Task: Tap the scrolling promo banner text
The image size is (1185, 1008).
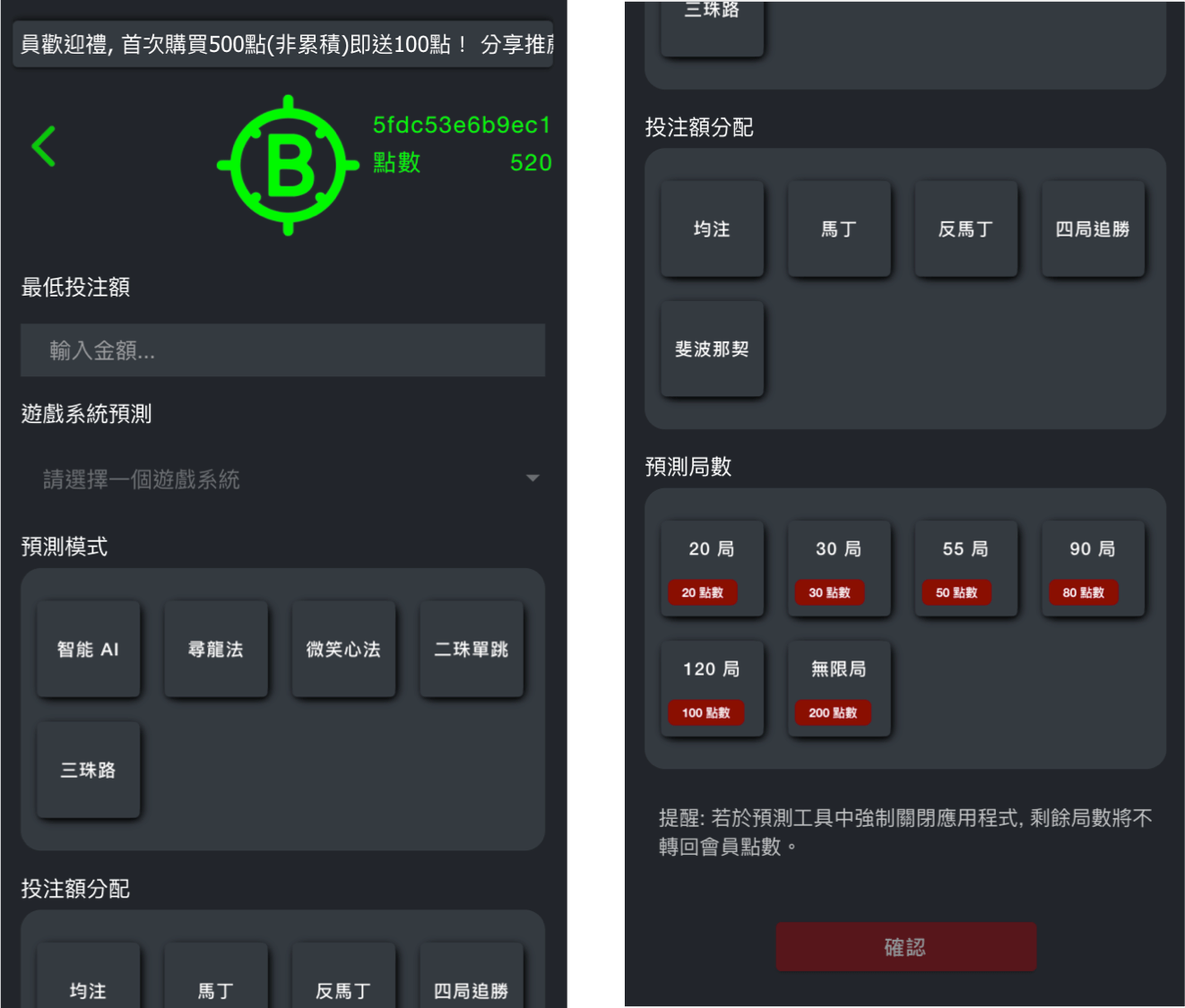Action: pyautogui.click(x=283, y=44)
